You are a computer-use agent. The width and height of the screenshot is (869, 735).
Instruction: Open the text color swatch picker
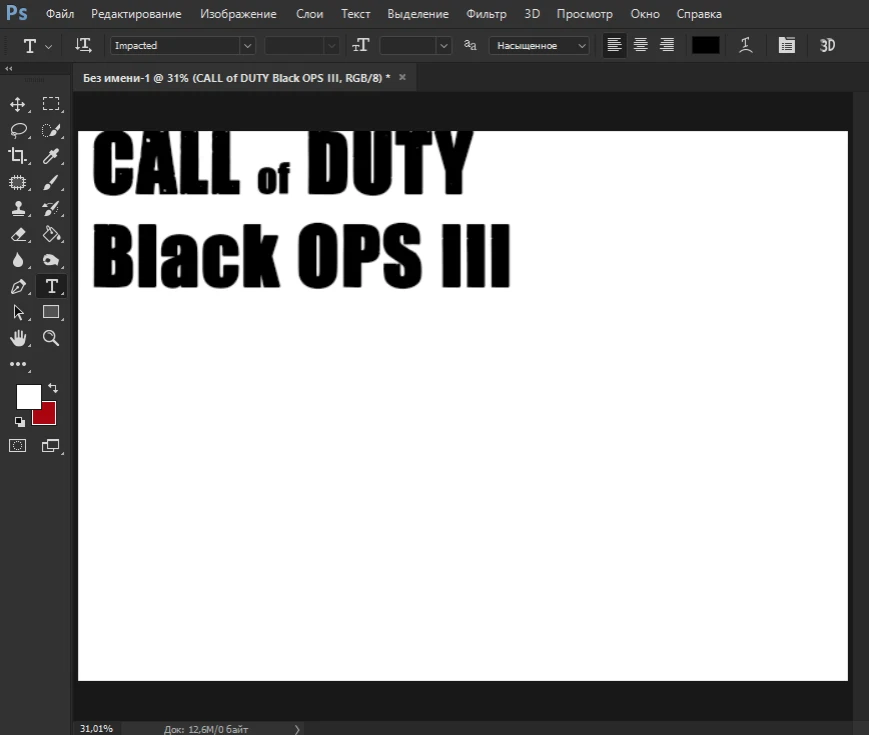point(704,45)
